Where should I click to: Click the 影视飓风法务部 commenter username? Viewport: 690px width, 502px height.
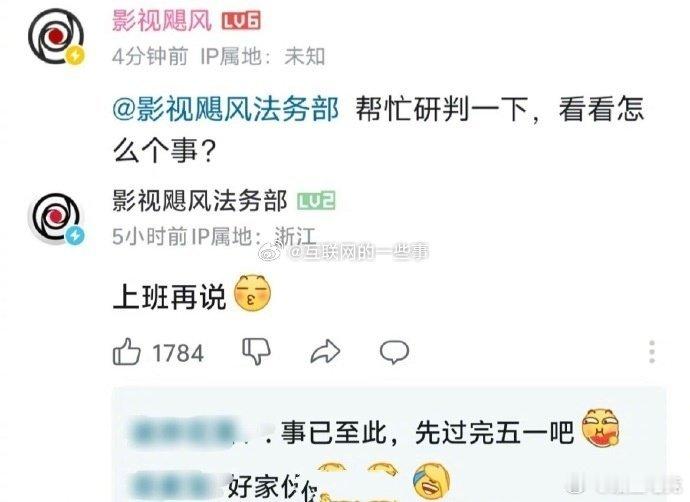coord(200,201)
